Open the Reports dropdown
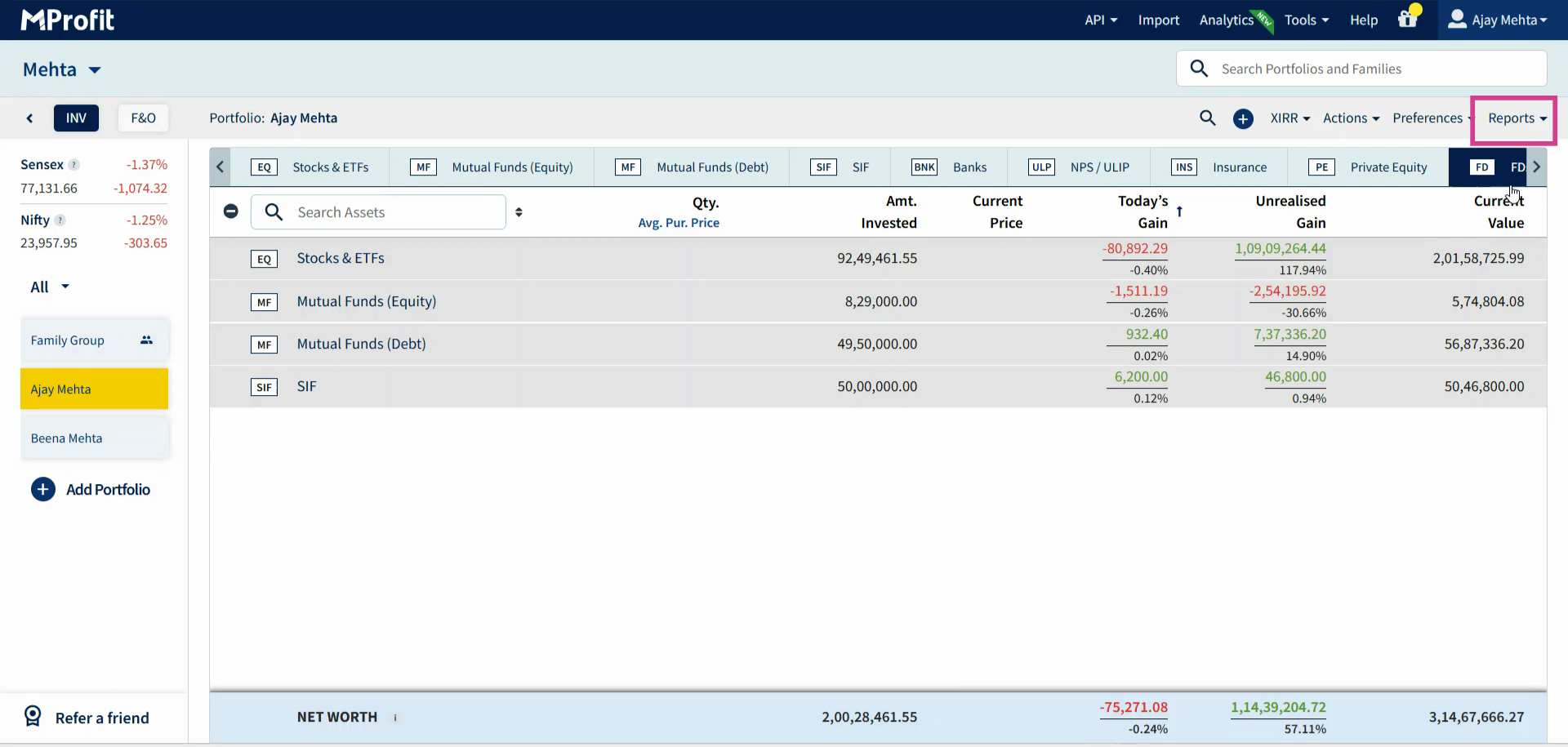 coord(1516,118)
